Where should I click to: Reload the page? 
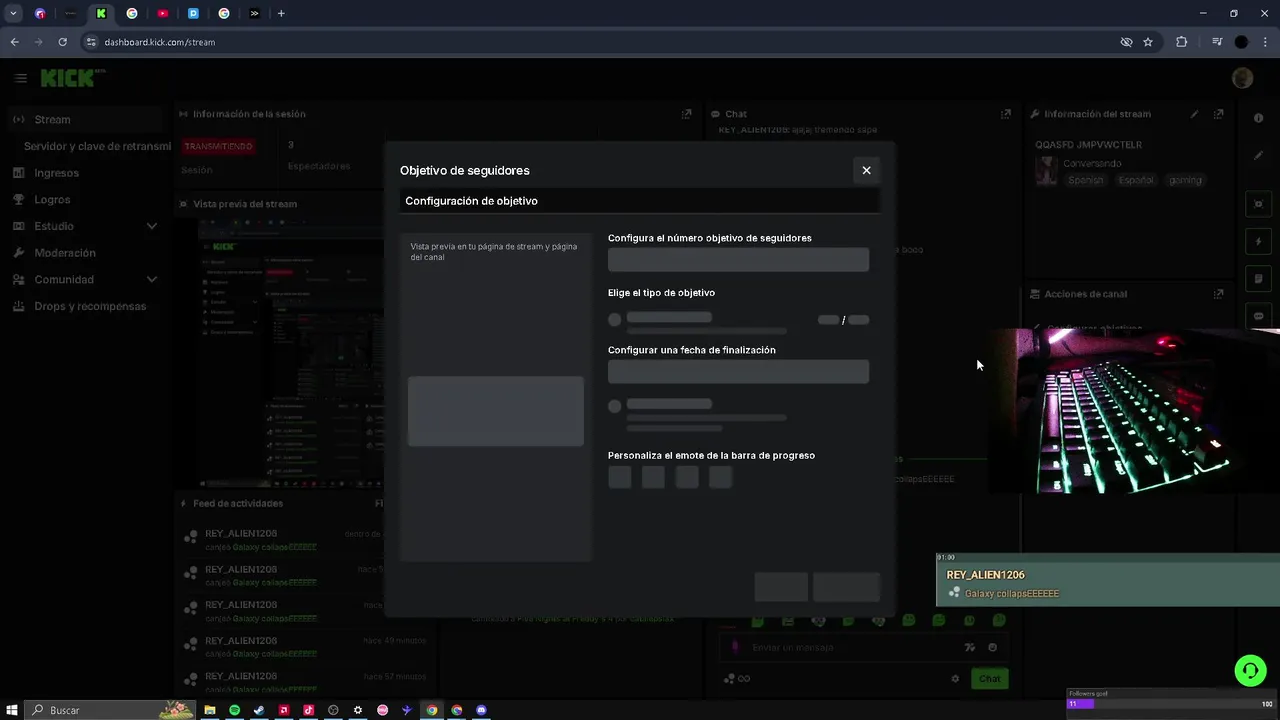coord(62,42)
